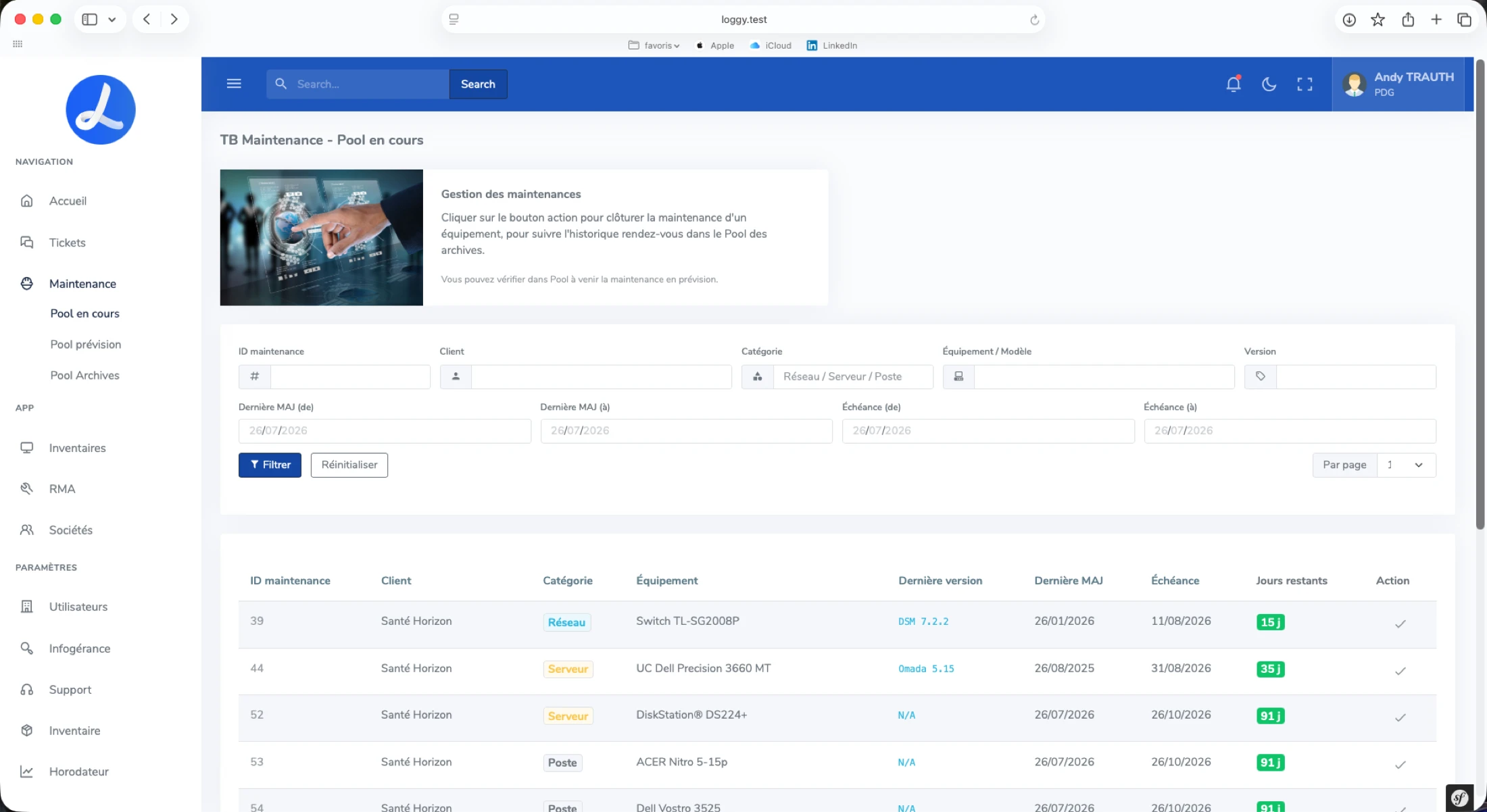The width and height of the screenshot is (1487, 812).
Task: Bookmark the page with the star icon
Action: click(1378, 20)
